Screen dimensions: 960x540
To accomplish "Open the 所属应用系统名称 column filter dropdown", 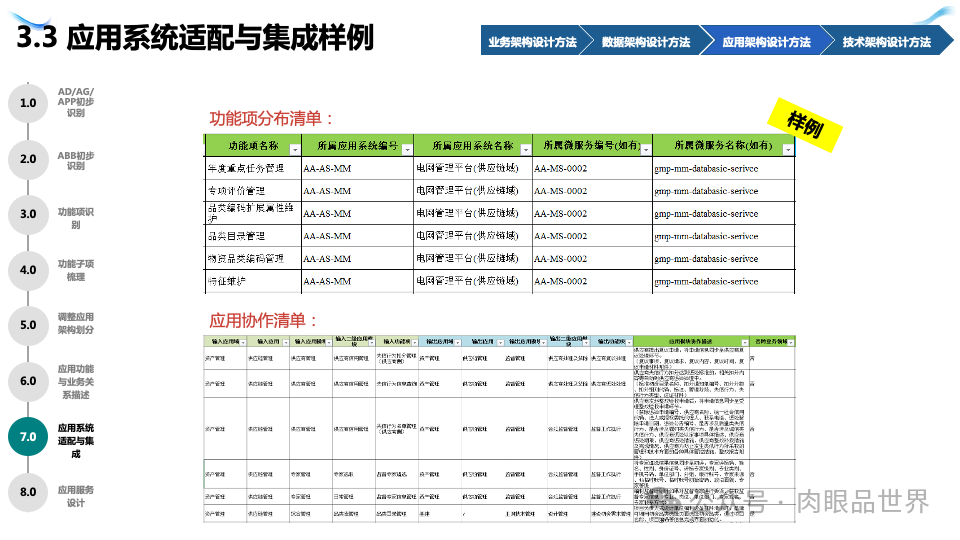I will point(525,150).
